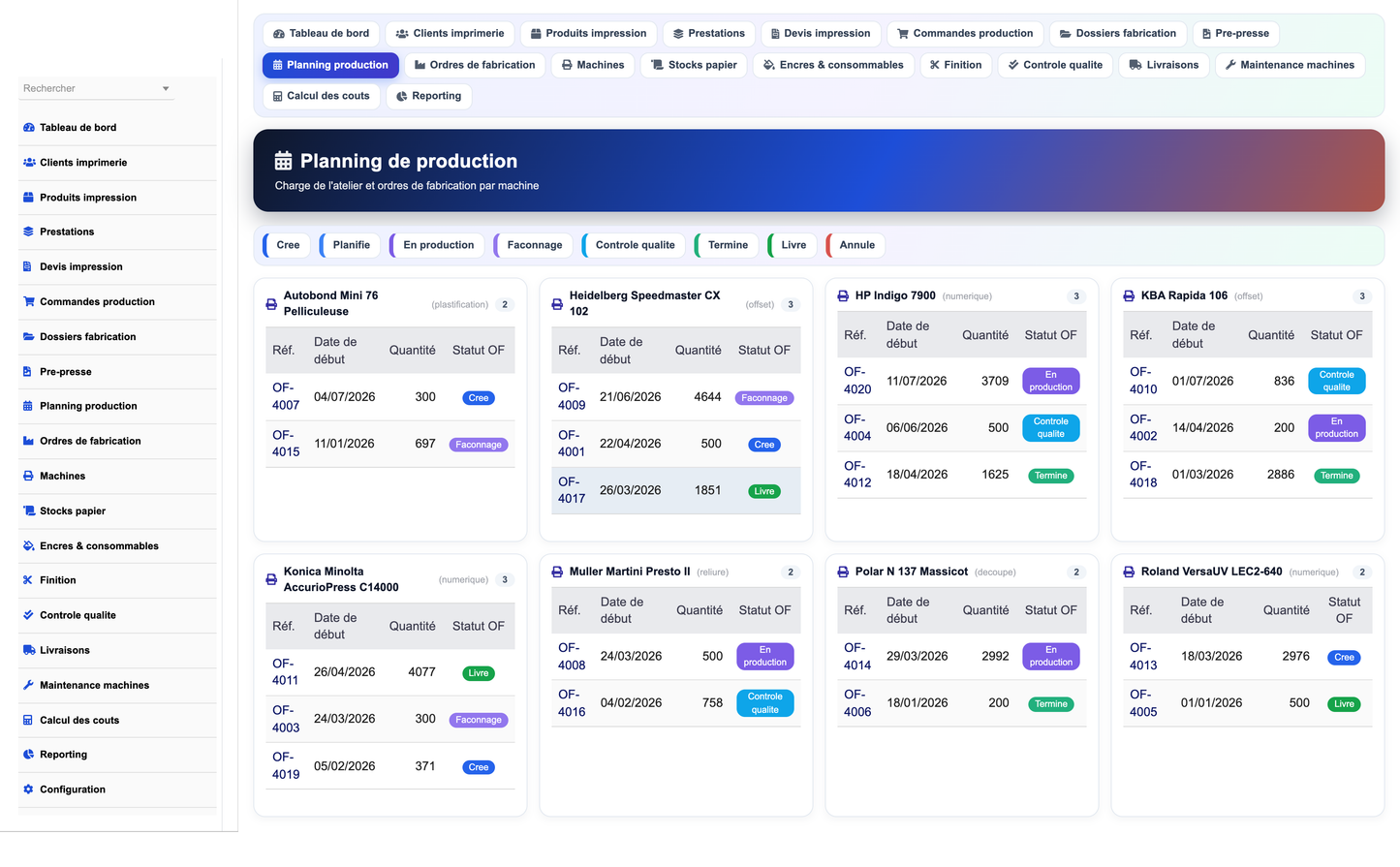
Task: Click the Controle qualite check icon in sidebar
Action: tap(29, 615)
